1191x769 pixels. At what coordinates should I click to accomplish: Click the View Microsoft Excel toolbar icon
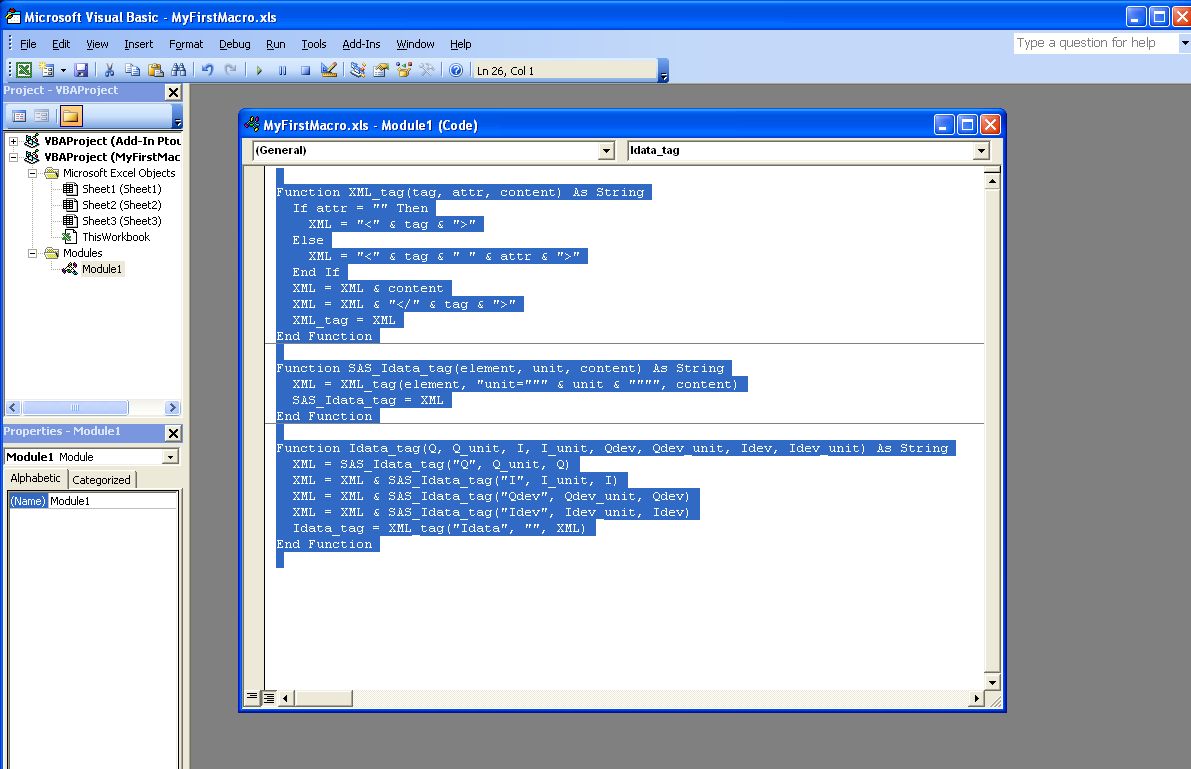23,70
